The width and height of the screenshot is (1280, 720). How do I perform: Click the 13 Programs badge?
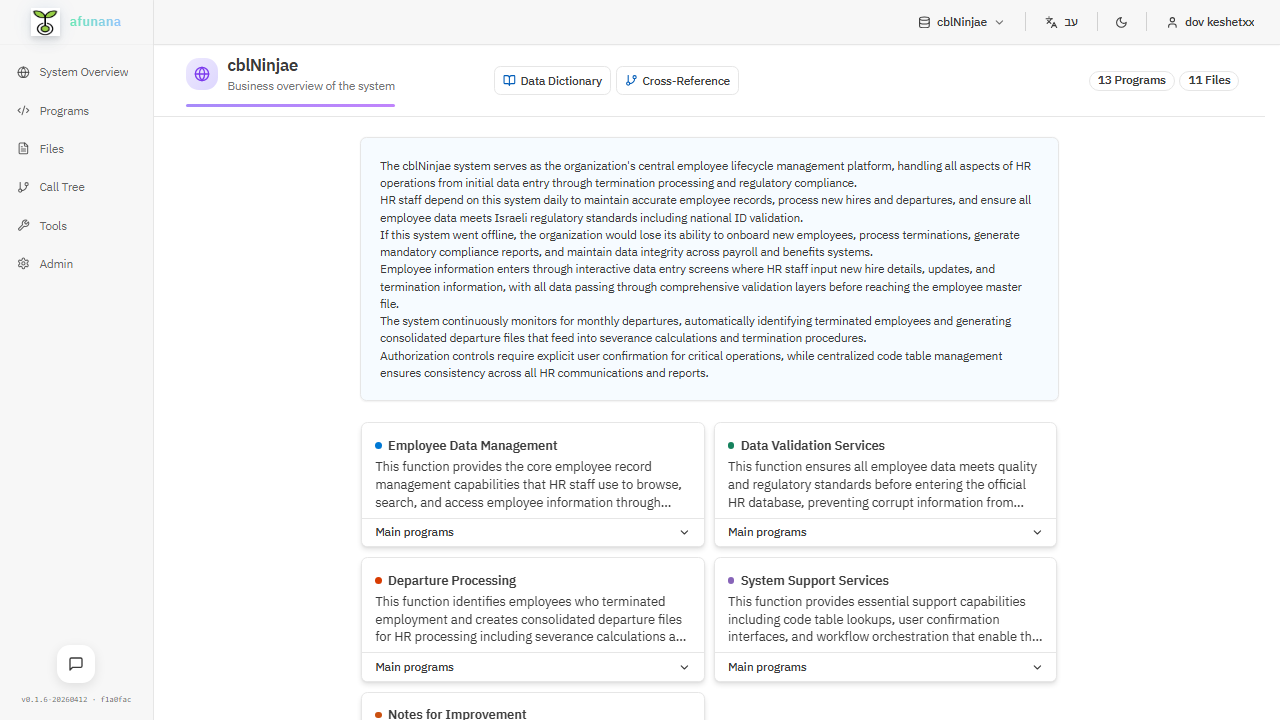point(1131,80)
